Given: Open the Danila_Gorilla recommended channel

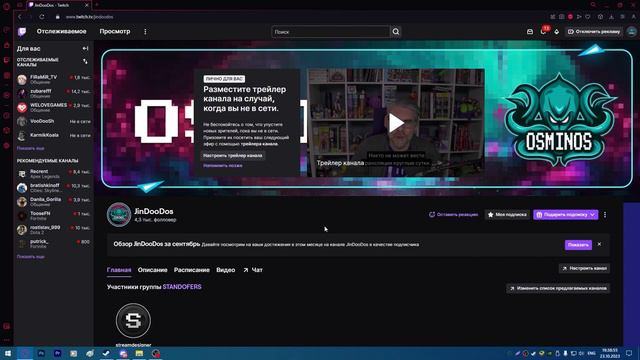Looking at the screenshot, I should coord(53,202).
